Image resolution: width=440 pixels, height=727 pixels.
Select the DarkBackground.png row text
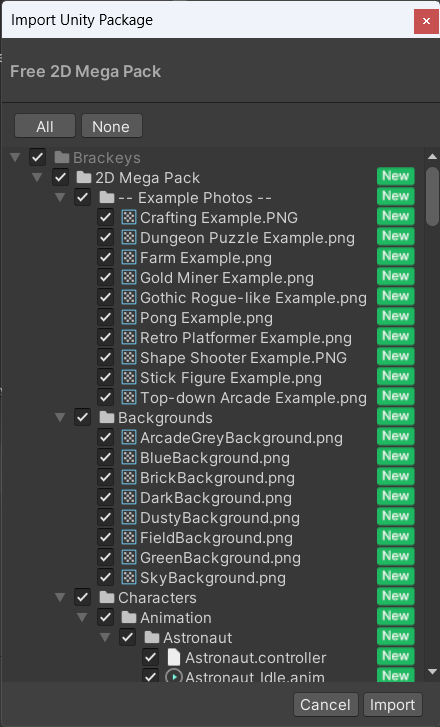[216, 497]
